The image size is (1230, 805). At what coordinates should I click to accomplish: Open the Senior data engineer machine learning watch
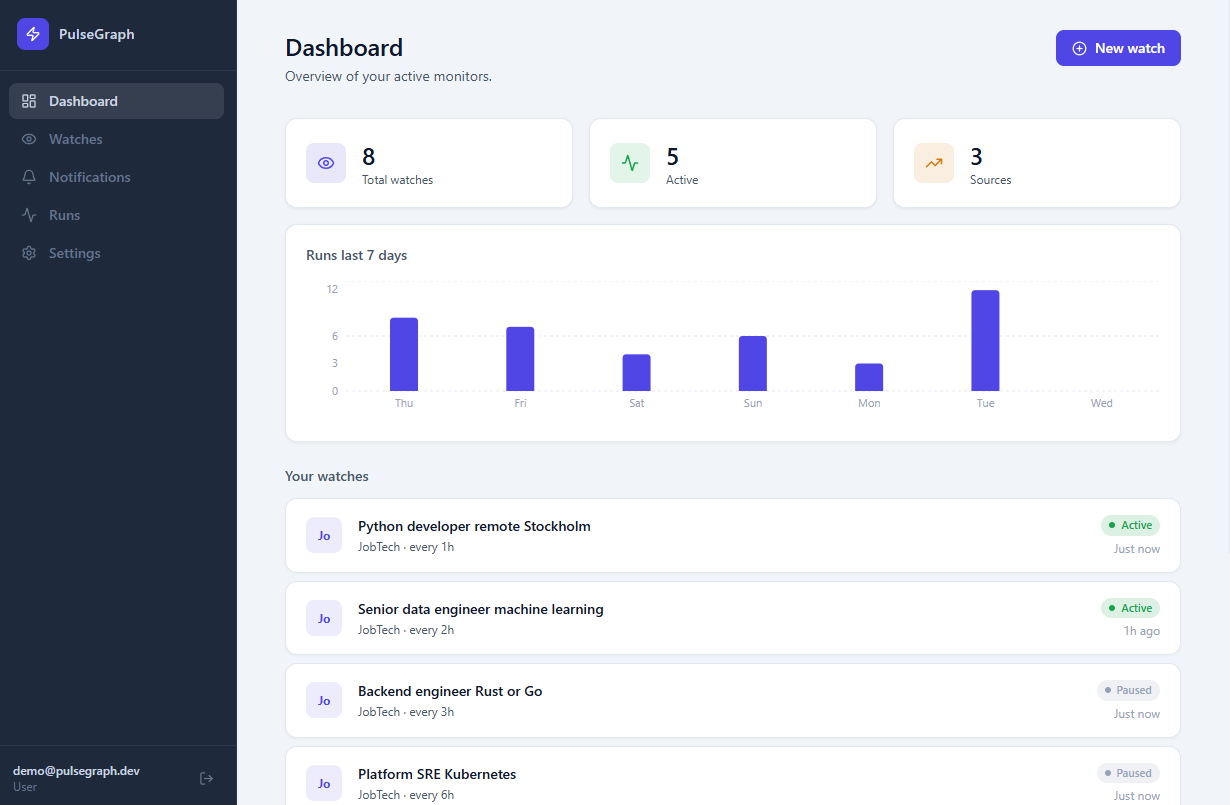[733, 618]
